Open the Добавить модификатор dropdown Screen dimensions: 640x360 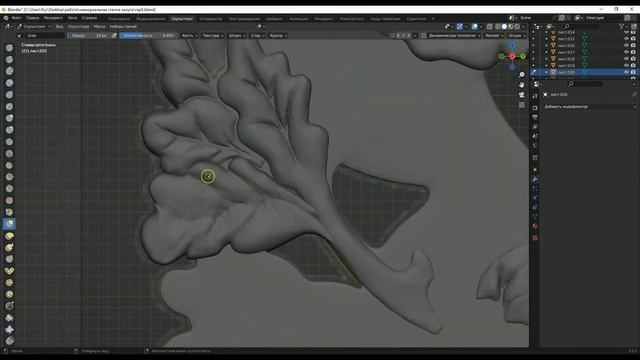point(589,107)
